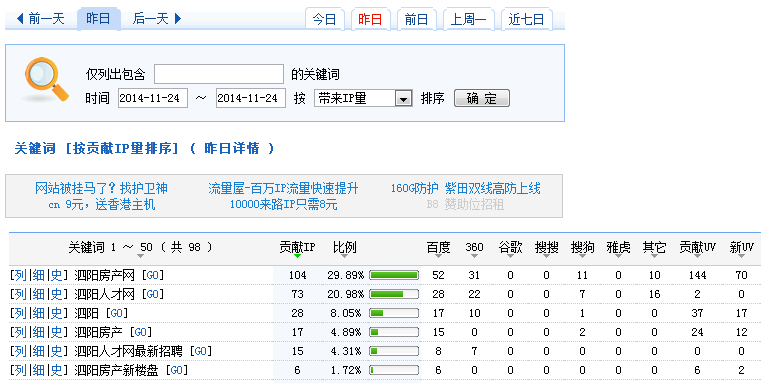Click GO link for 泗阳人才网最新招聘
765x383 pixels.
coord(201,351)
